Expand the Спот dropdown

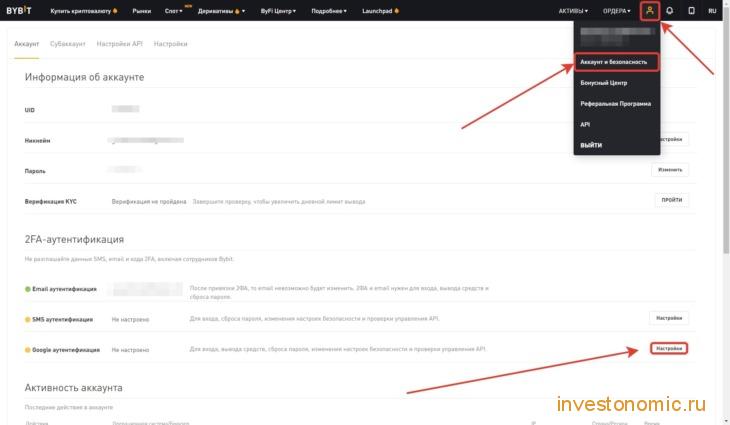coord(174,11)
